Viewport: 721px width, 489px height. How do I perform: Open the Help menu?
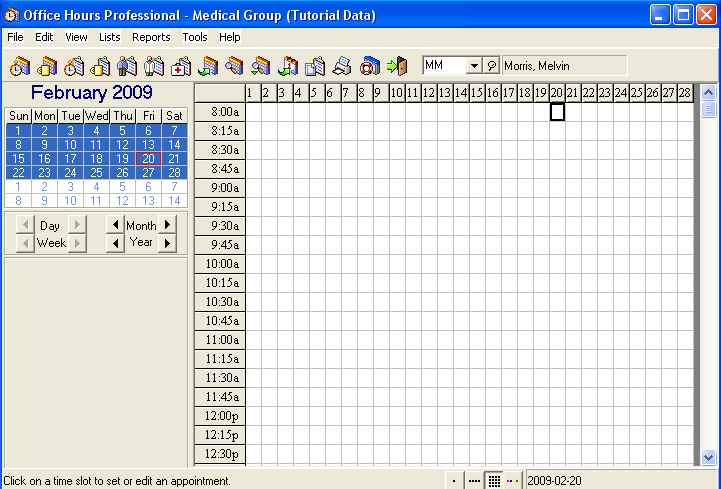click(229, 37)
